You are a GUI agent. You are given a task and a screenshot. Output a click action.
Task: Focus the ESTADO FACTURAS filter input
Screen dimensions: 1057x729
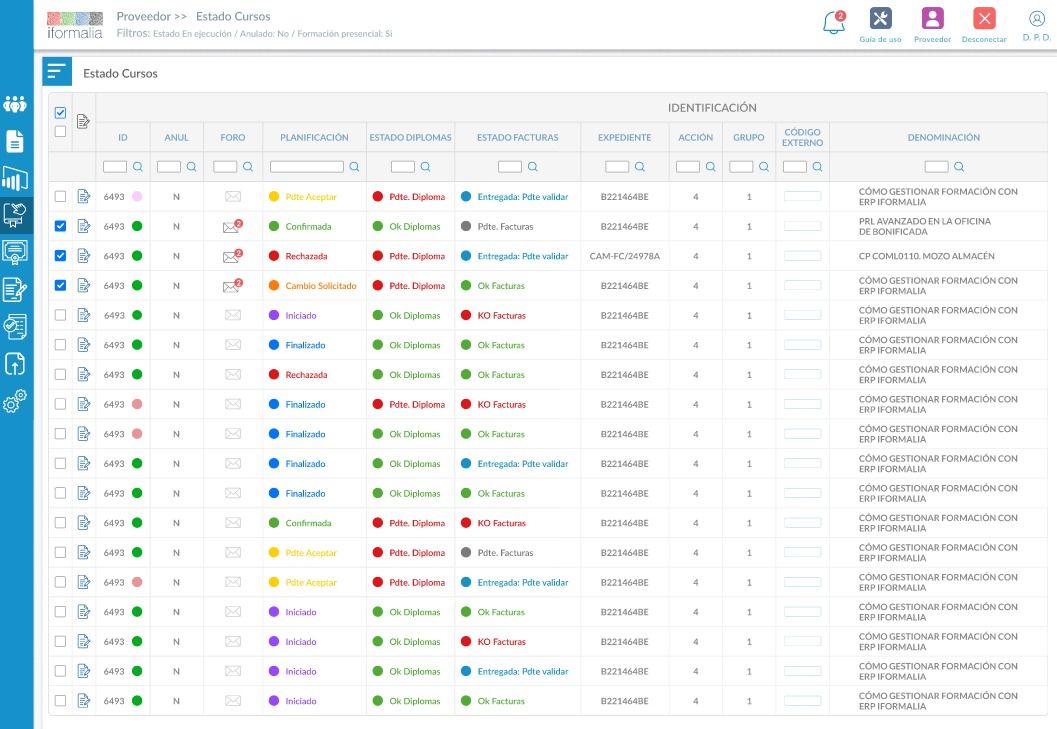click(x=510, y=167)
